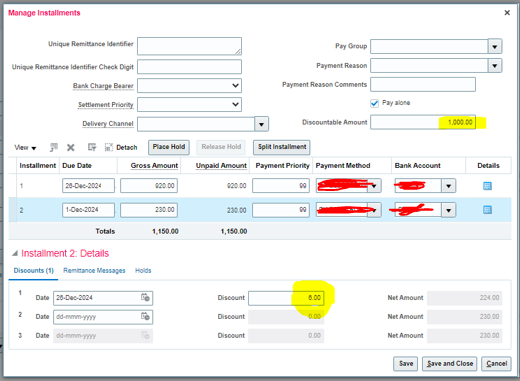520x381 pixels.
Task: Switch to the Remittance Messages tab
Action: pos(94,270)
